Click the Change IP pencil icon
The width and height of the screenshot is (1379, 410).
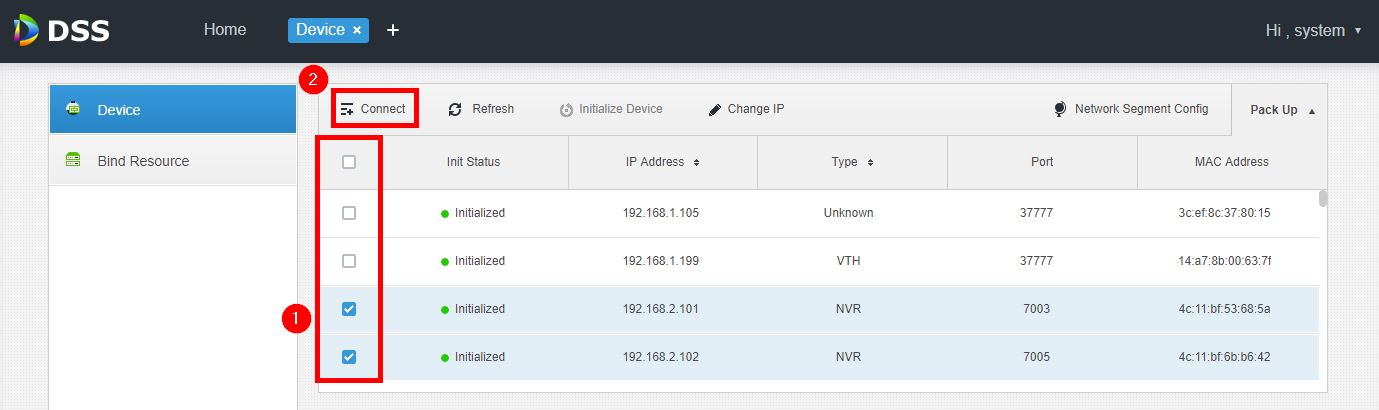715,109
